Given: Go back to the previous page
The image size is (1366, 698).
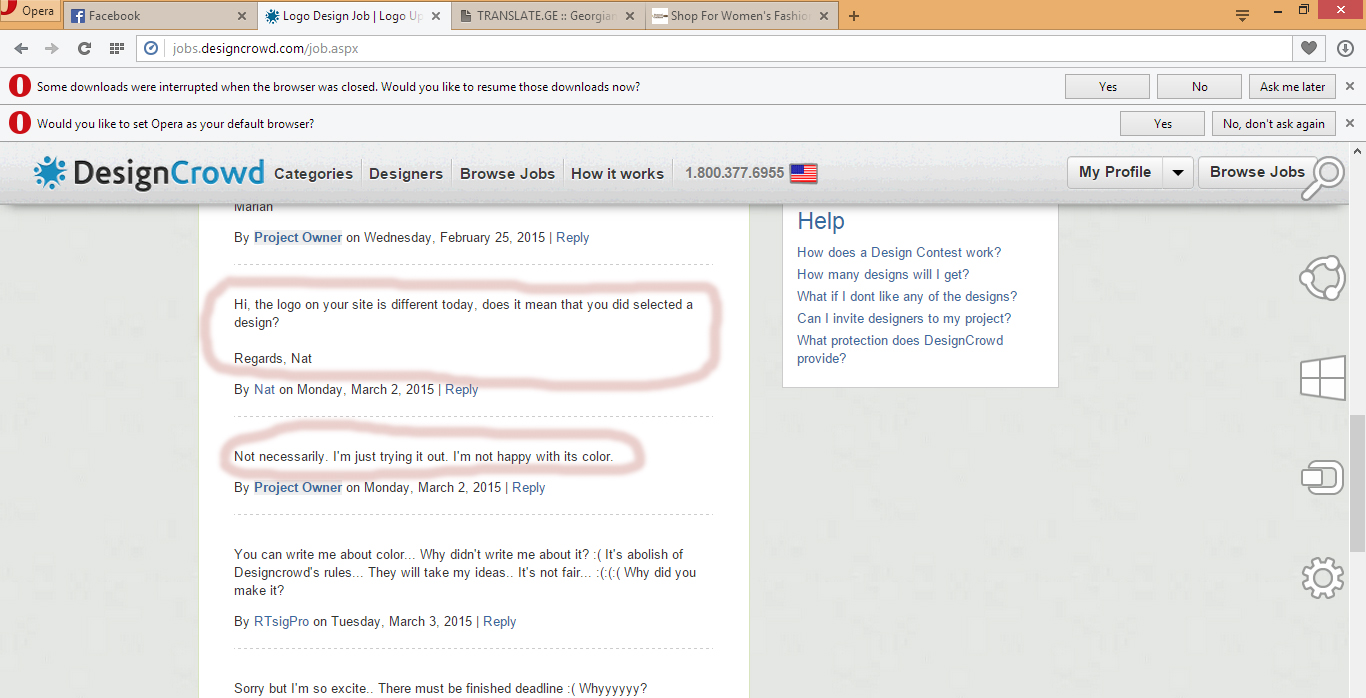Looking at the screenshot, I should 21,48.
